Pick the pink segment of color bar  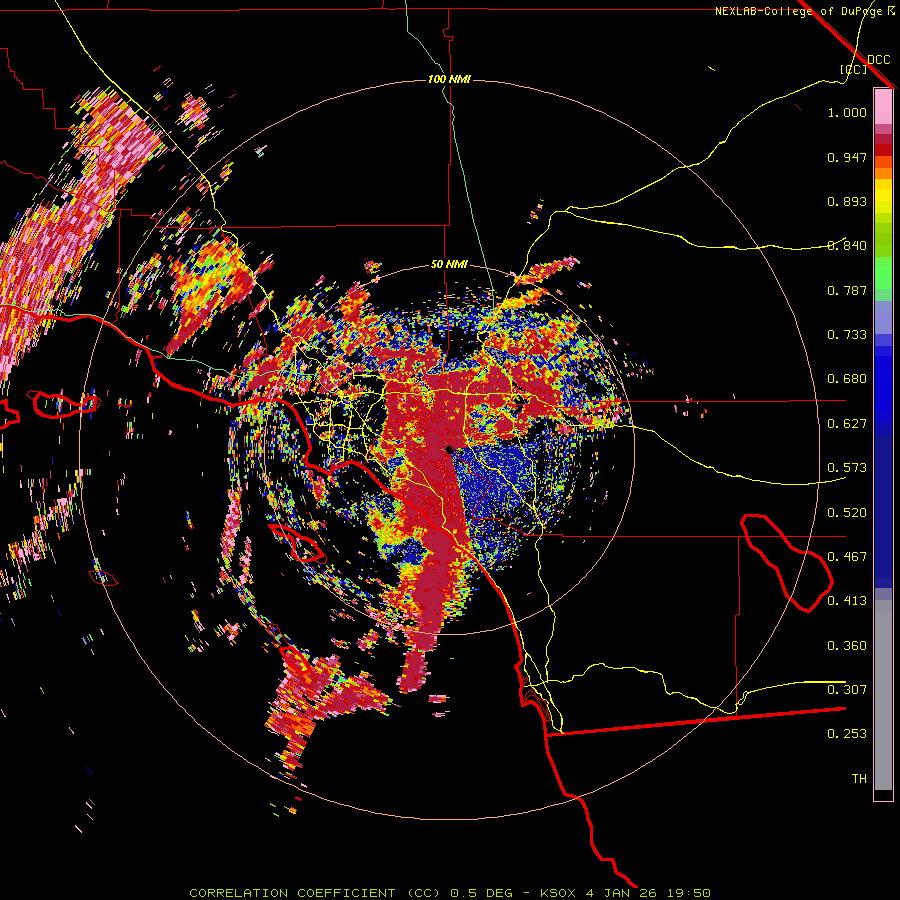tap(883, 106)
